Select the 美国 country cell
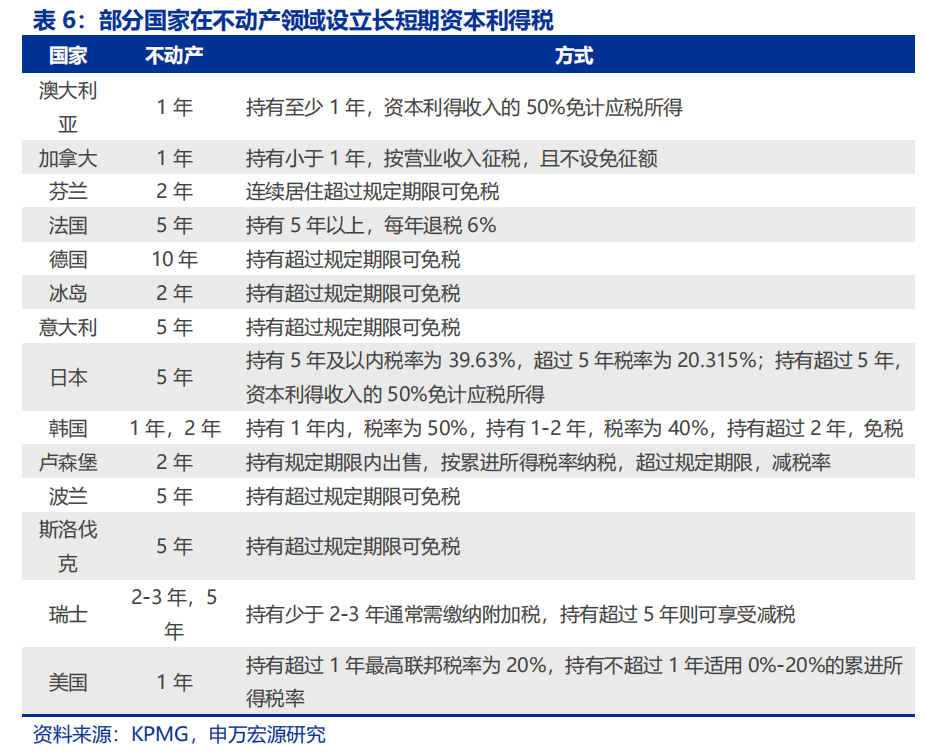 (x=68, y=682)
